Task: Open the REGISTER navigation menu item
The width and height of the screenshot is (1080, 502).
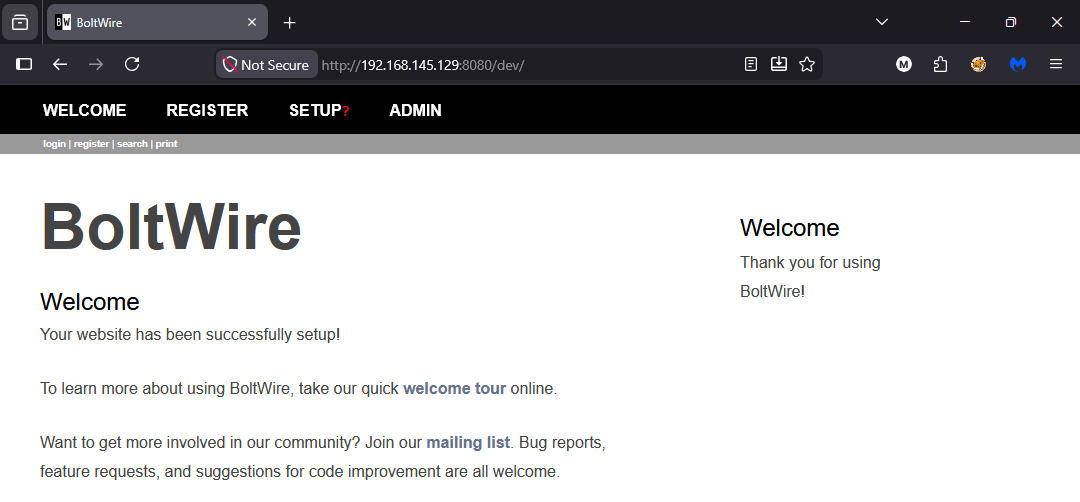Action: [207, 110]
